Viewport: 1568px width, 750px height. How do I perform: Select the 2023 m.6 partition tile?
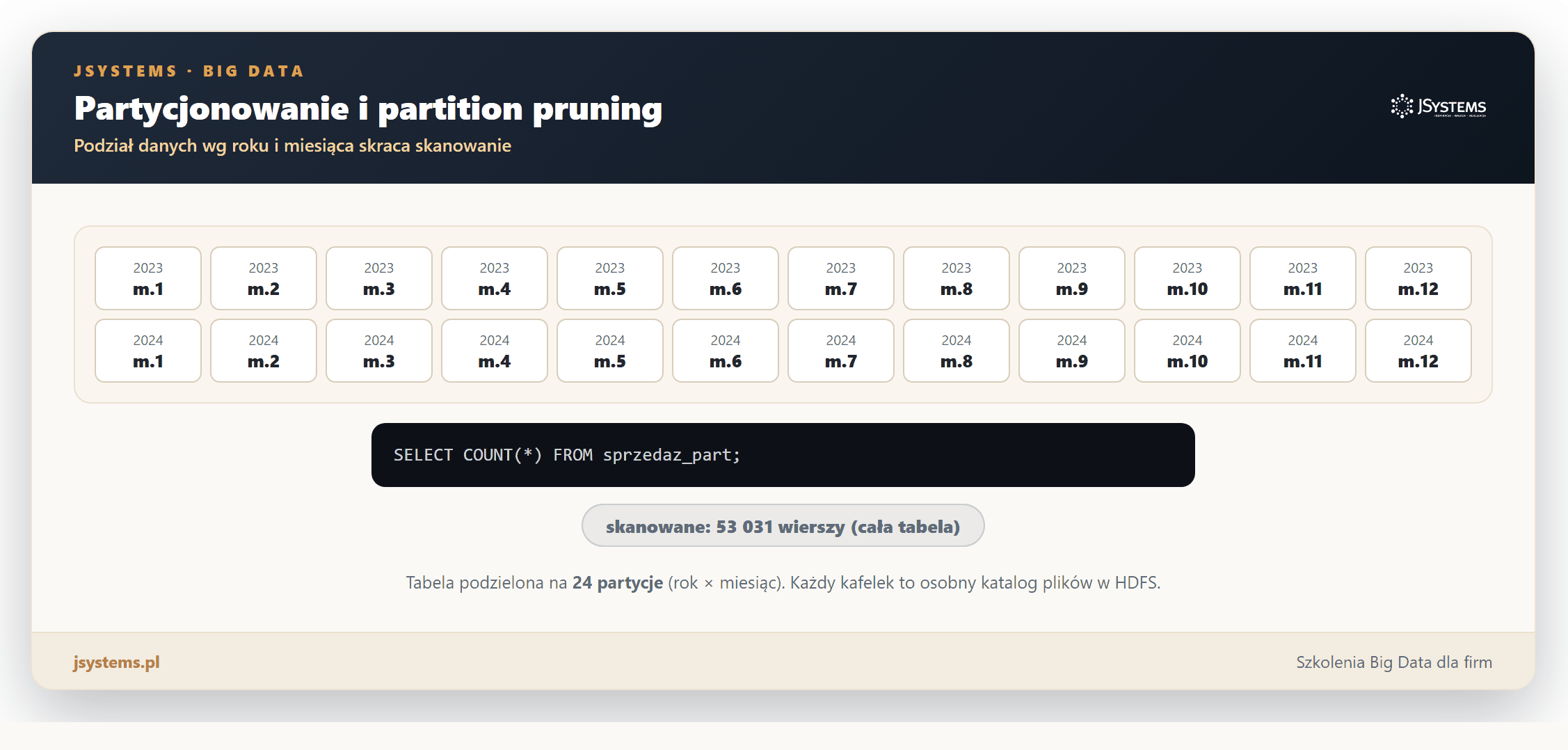(726, 278)
